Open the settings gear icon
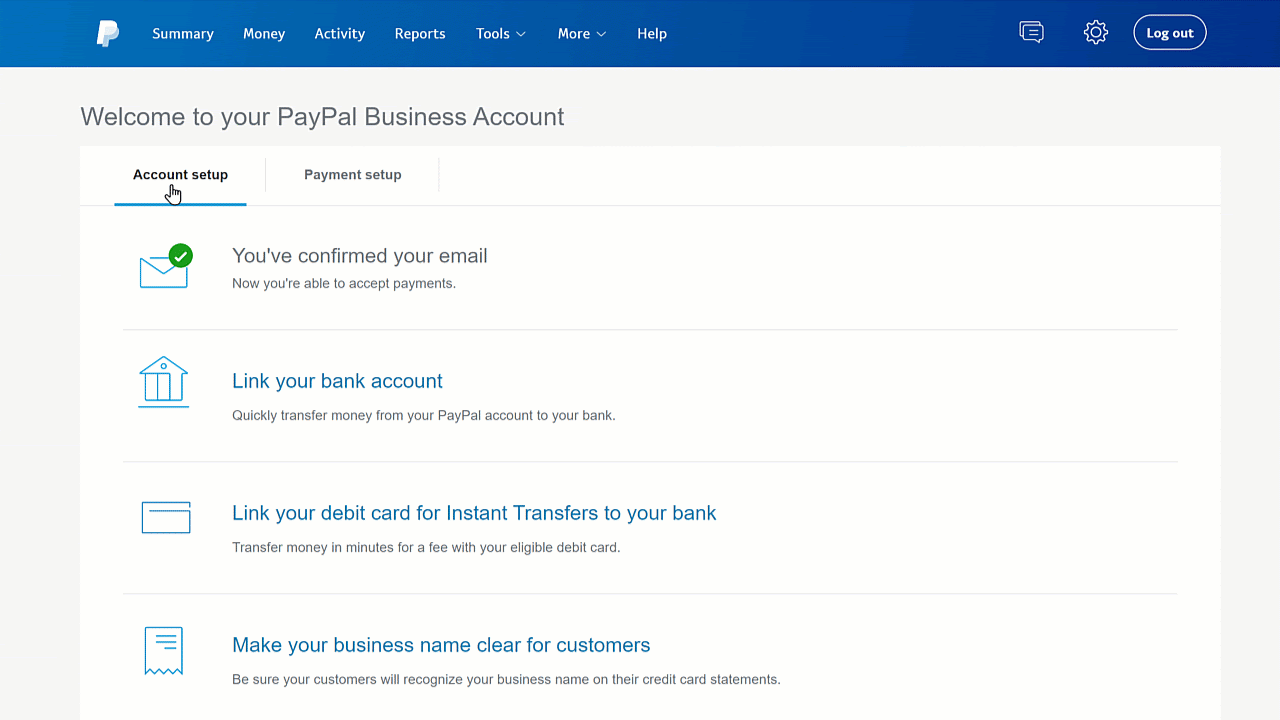The image size is (1280, 720). (x=1096, y=32)
